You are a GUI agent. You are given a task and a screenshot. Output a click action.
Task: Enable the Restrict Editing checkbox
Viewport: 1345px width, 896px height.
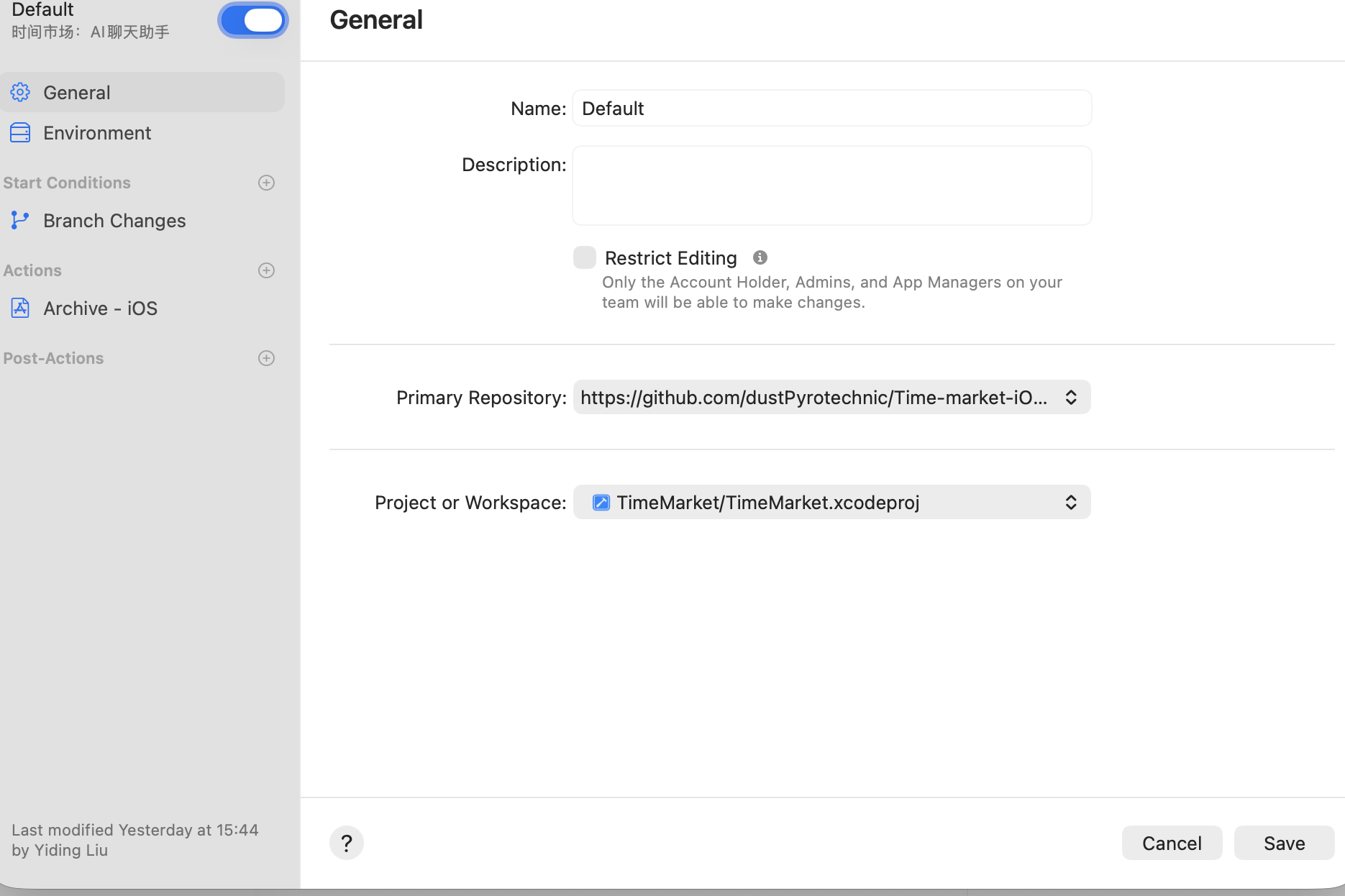click(x=585, y=257)
